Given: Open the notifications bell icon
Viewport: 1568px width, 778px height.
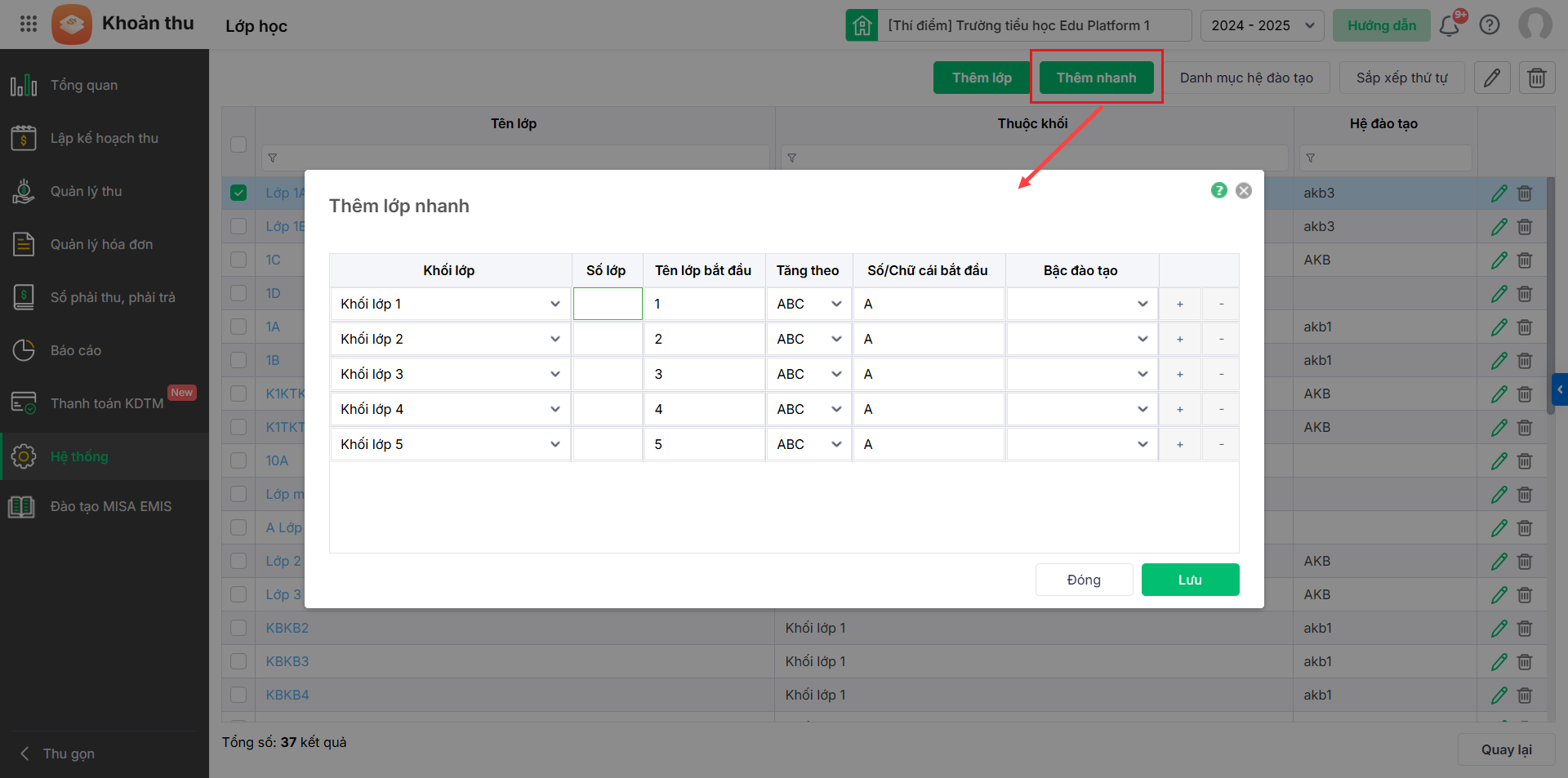Looking at the screenshot, I should [x=1450, y=25].
